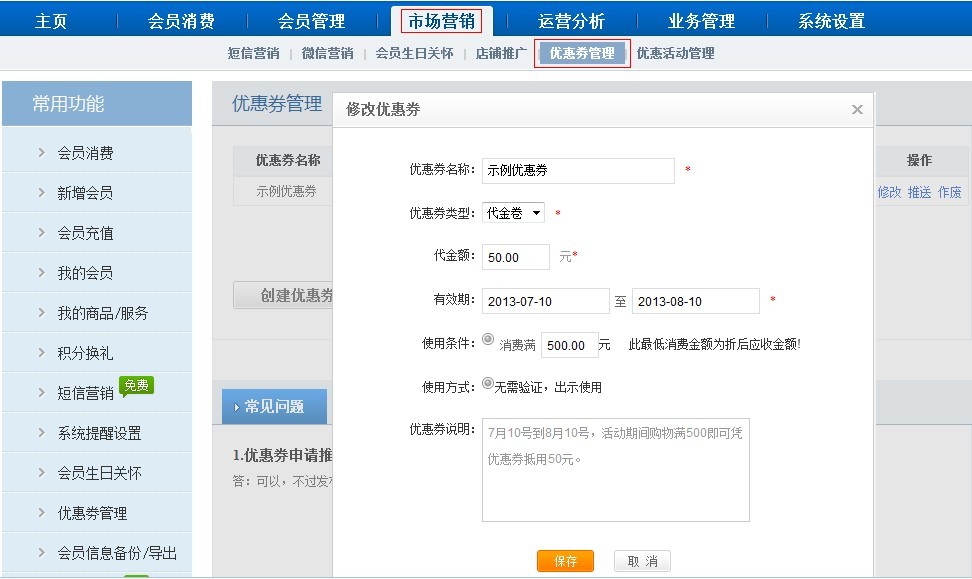Switch to the 会员管理 tab

pyautogui.click(x=311, y=21)
